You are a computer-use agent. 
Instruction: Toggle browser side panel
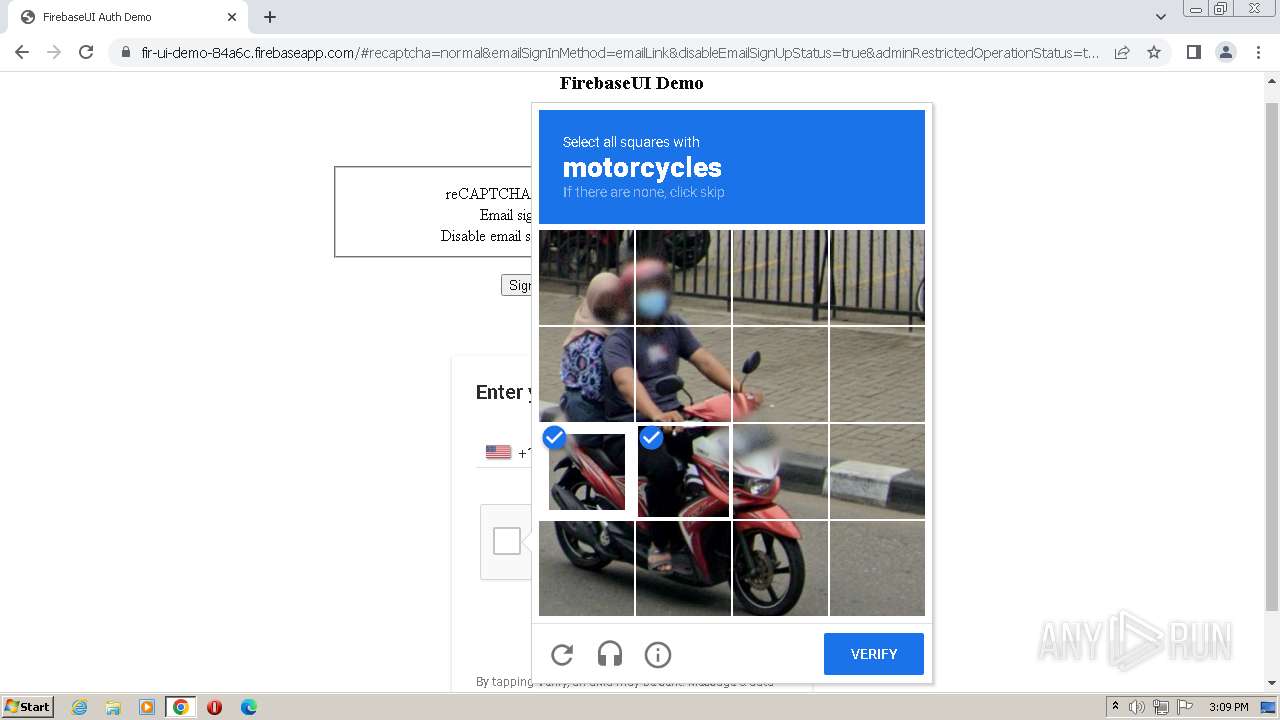(x=1193, y=52)
